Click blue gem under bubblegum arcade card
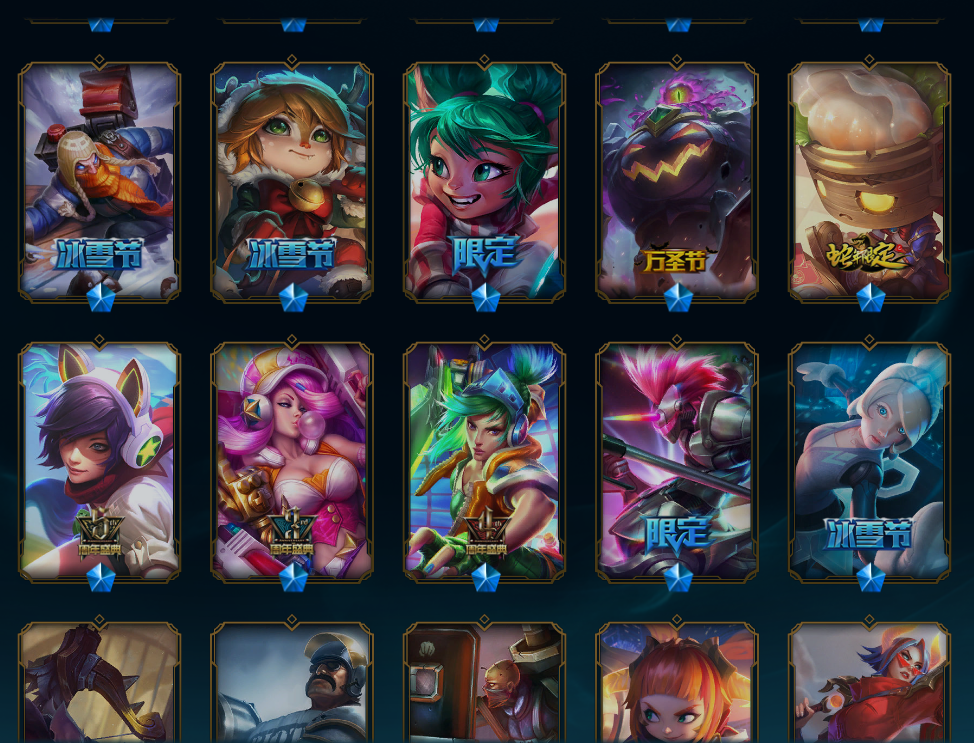The width and height of the screenshot is (975, 744). click(x=293, y=578)
